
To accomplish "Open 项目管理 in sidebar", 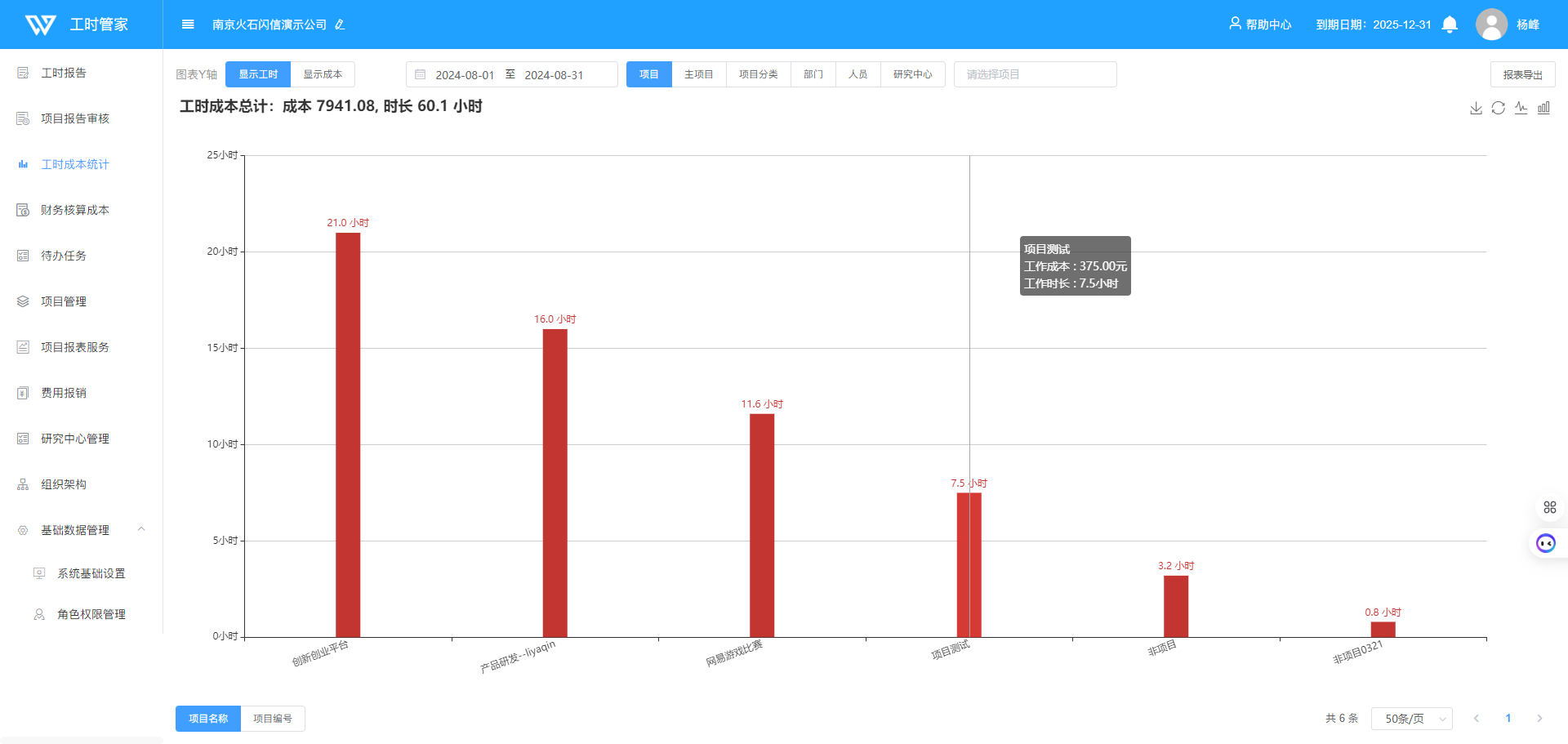I will [x=64, y=301].
